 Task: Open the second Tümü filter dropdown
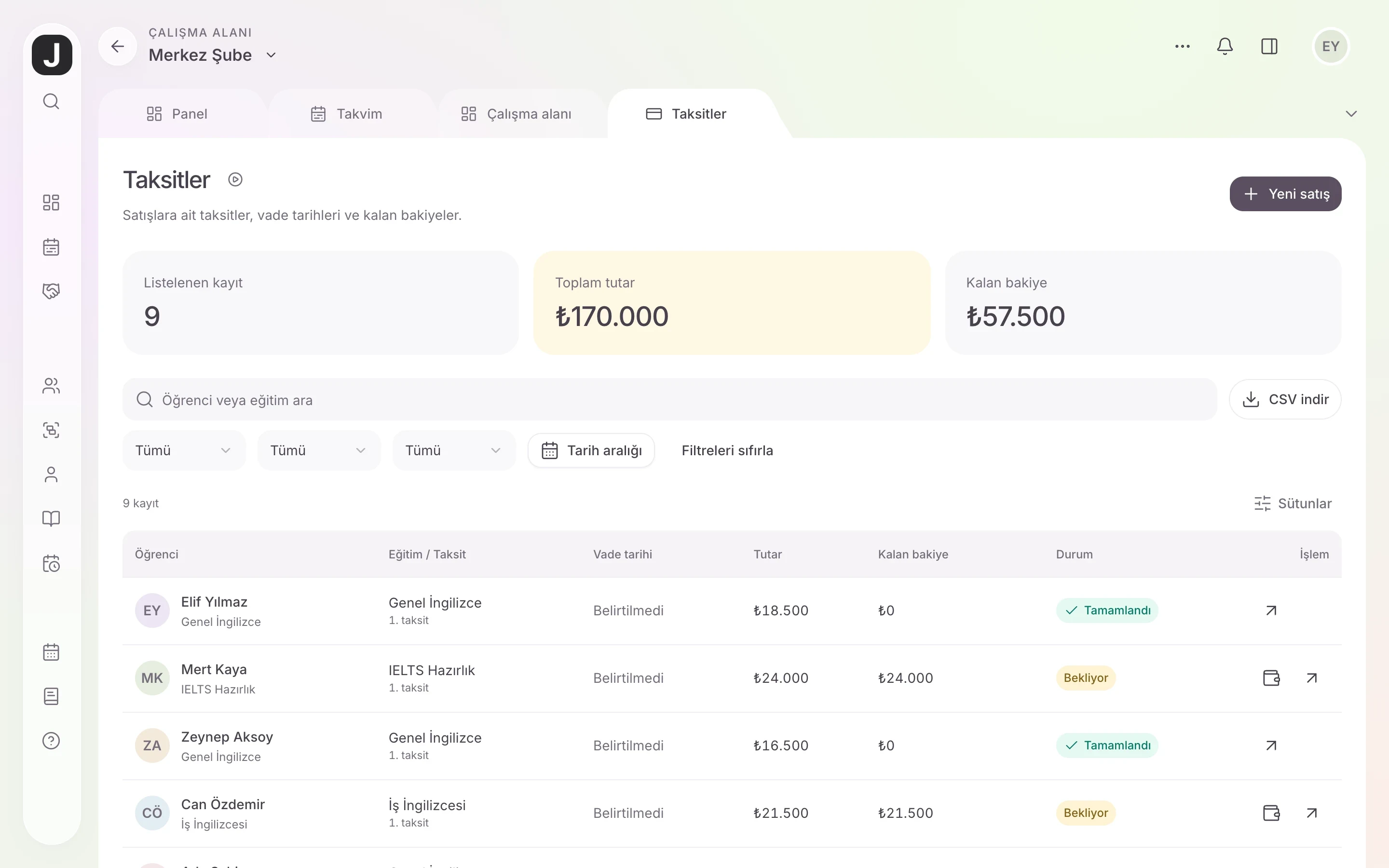point(319,451)
